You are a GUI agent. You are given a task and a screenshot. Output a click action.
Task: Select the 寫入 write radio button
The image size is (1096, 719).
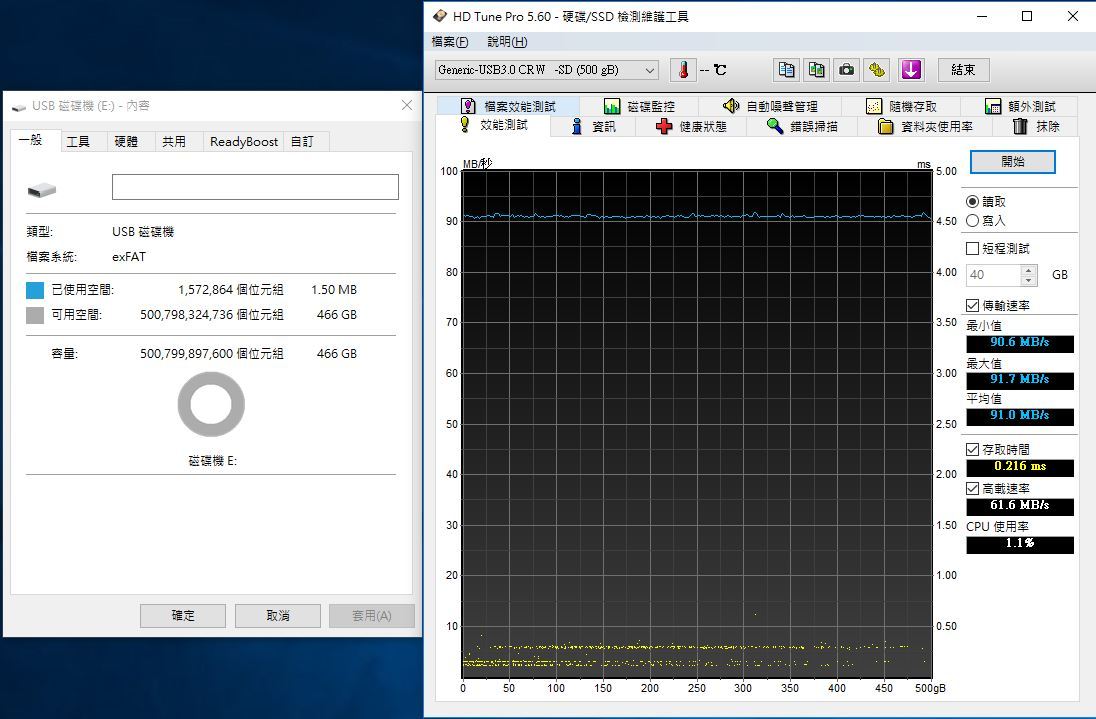tap(973, 221)
